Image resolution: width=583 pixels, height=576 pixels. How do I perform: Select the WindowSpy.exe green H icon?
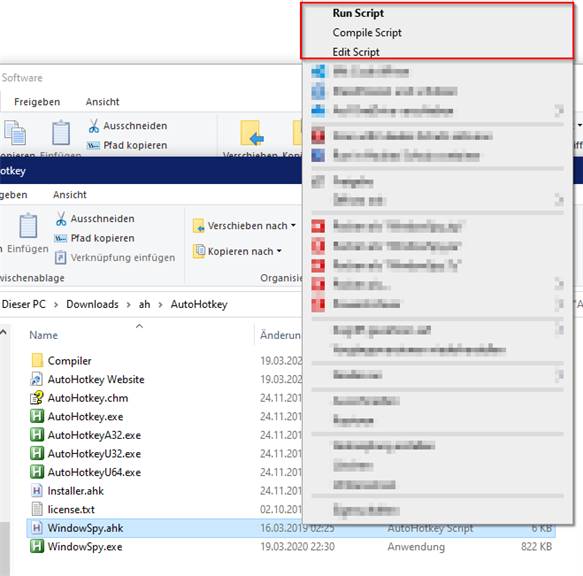point(37,546)
